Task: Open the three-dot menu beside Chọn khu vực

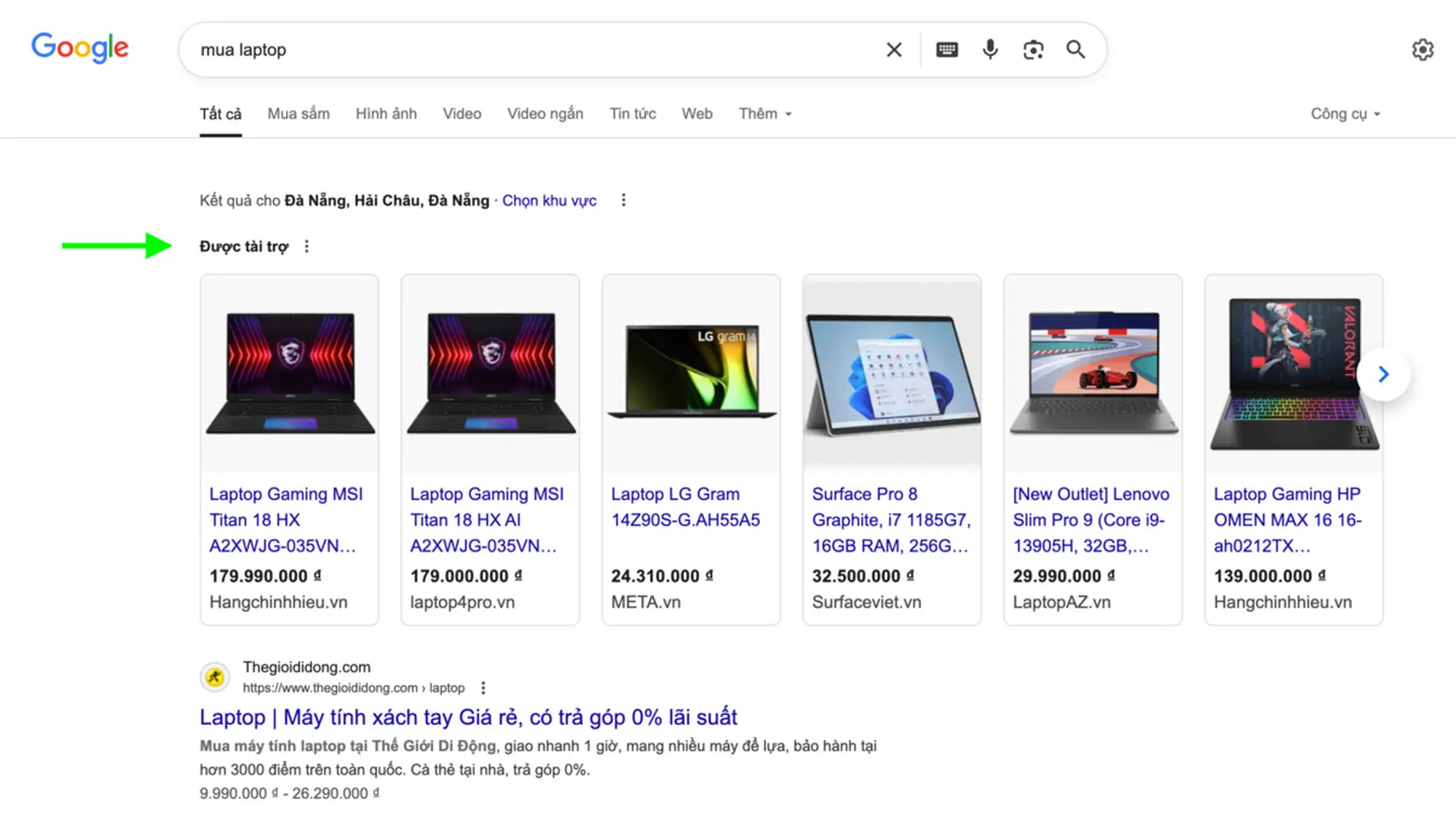Action: pyautogui.click(x=623, y=200)
